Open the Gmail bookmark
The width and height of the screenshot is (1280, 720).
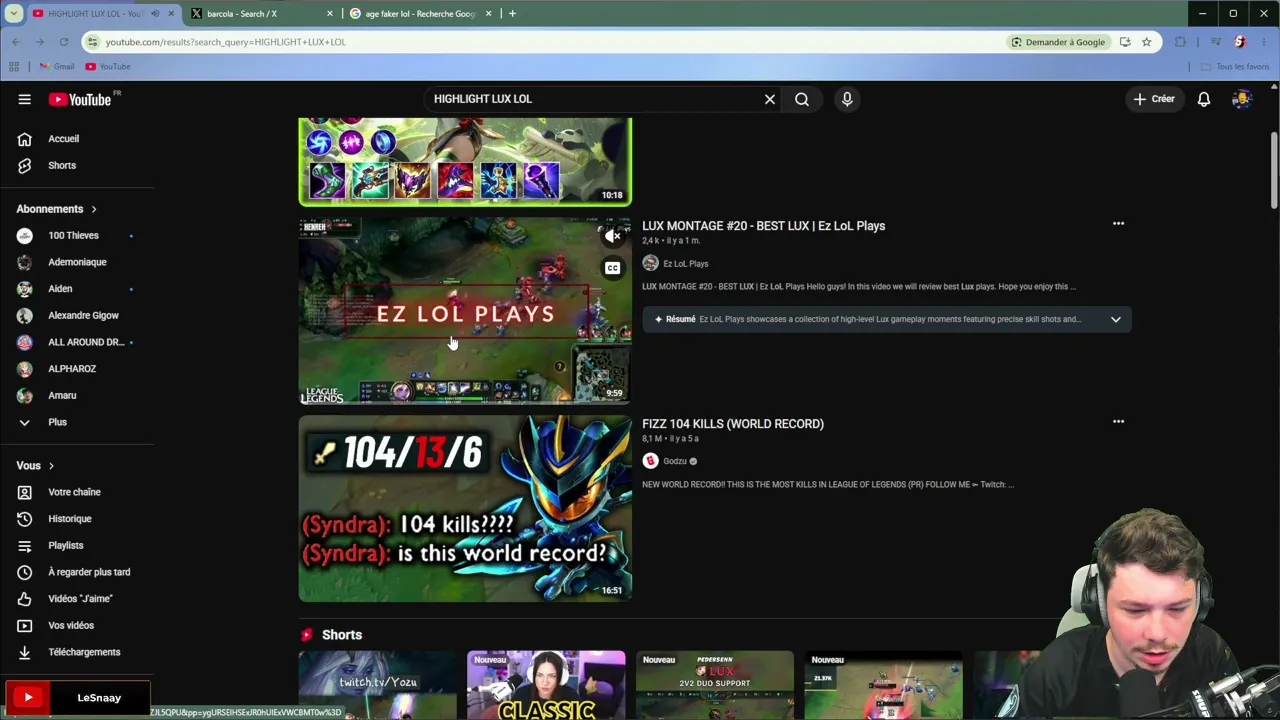[x=57, y=66]
